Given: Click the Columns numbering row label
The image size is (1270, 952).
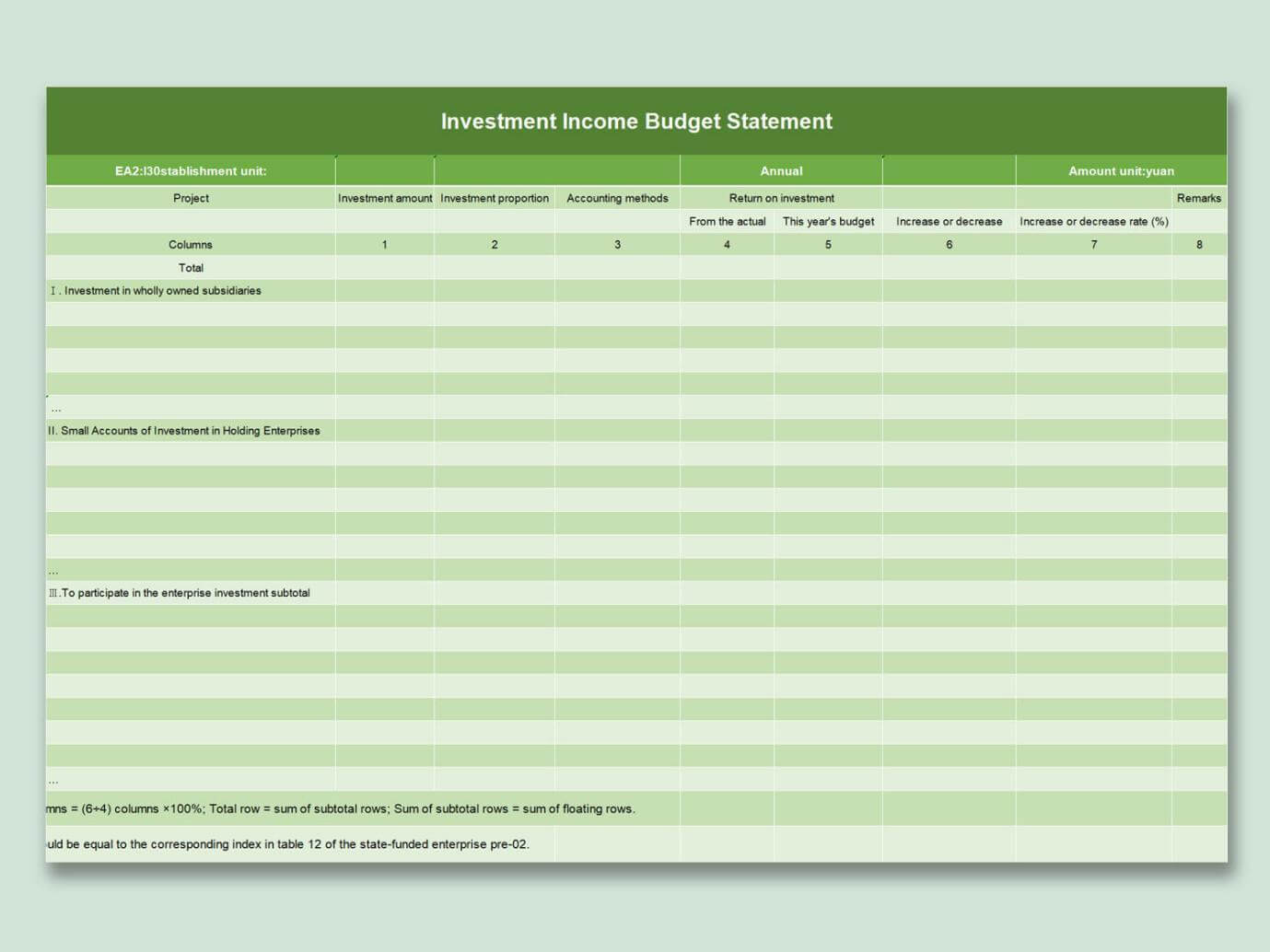Looking at the screenshot, I should [191, 244].
